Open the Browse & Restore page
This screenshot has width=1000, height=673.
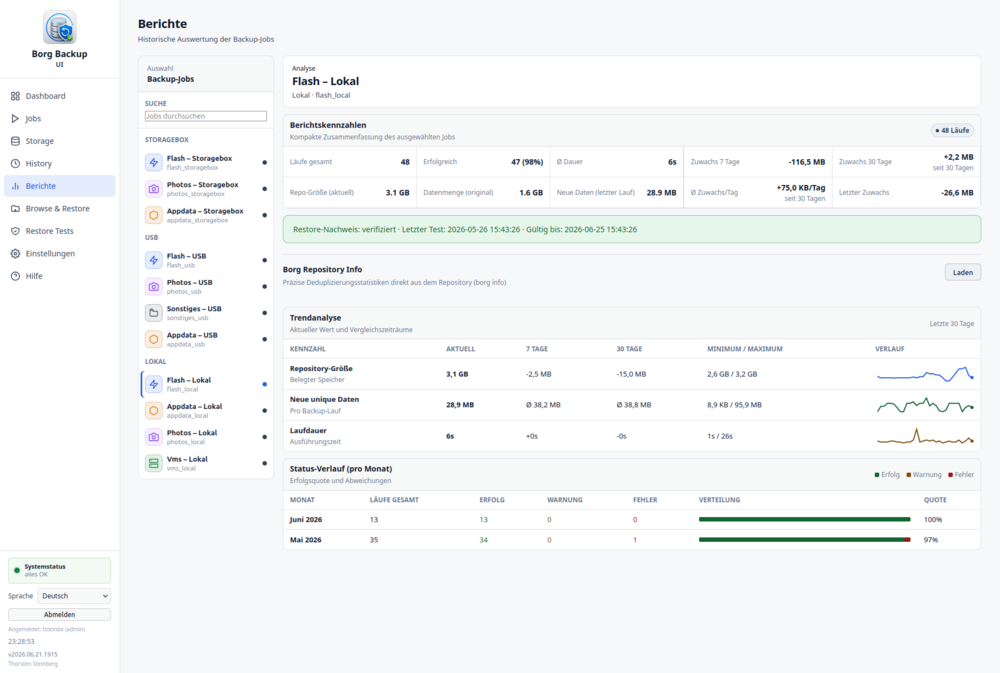pos(59,209)
